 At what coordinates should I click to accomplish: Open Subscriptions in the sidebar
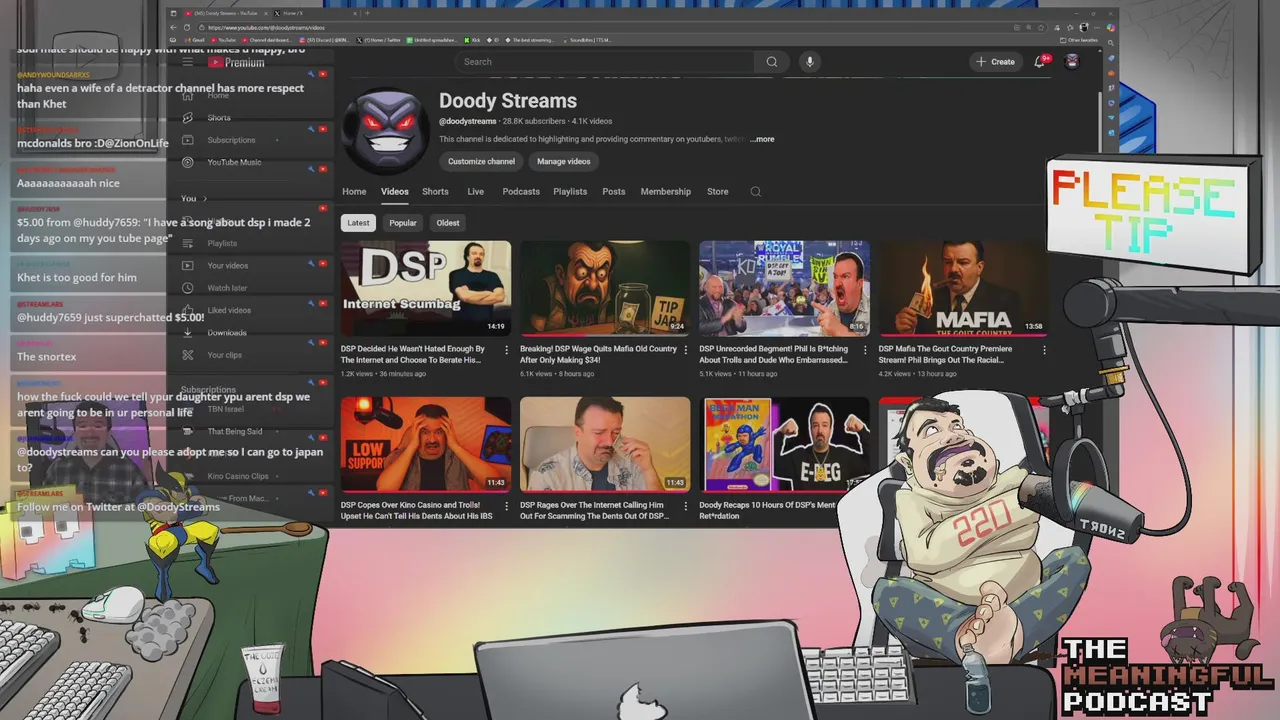231,140
